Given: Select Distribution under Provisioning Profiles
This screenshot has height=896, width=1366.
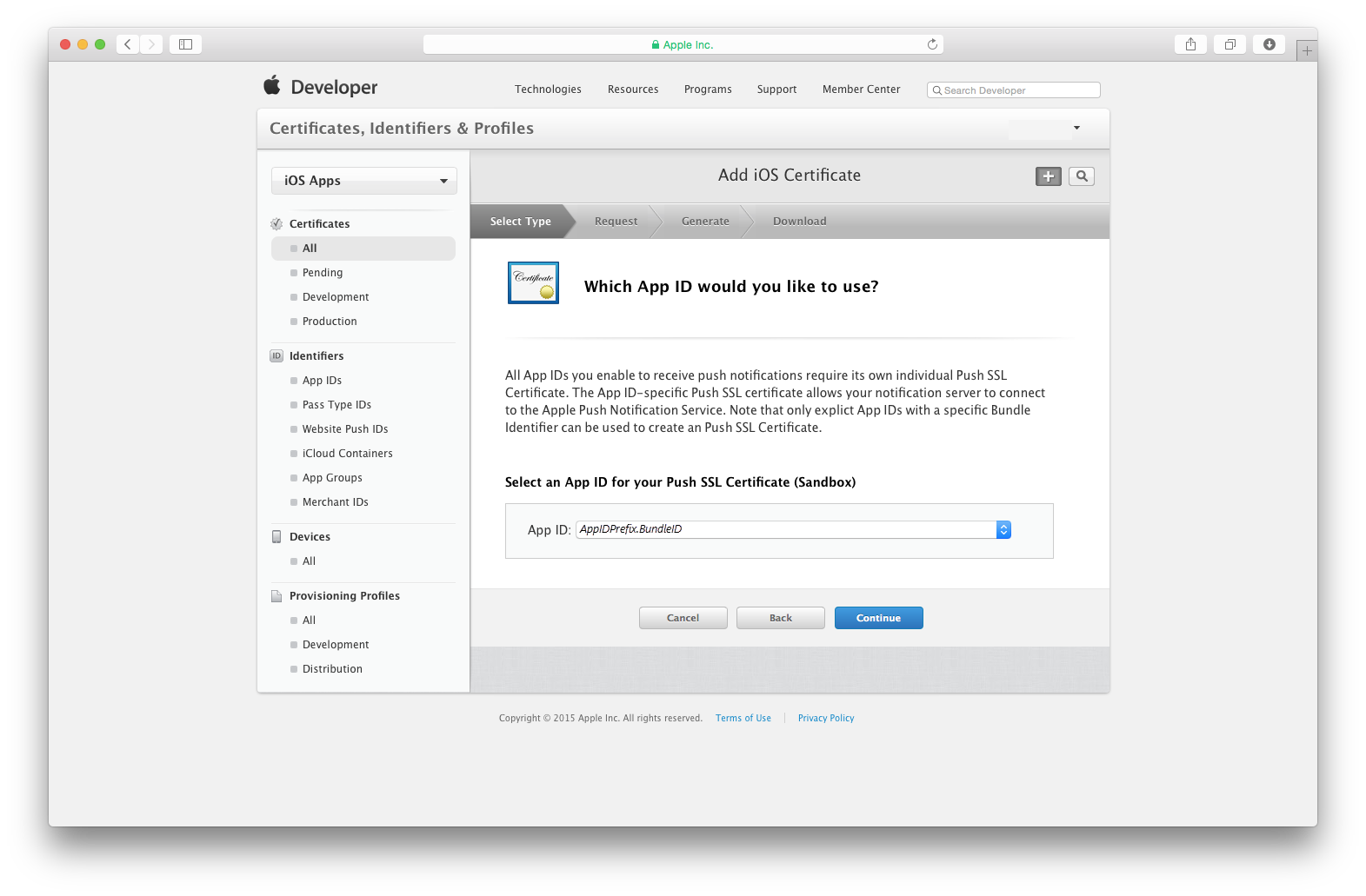Looking at the screenshot, I should pyautogui.click(x=332, y=669).
